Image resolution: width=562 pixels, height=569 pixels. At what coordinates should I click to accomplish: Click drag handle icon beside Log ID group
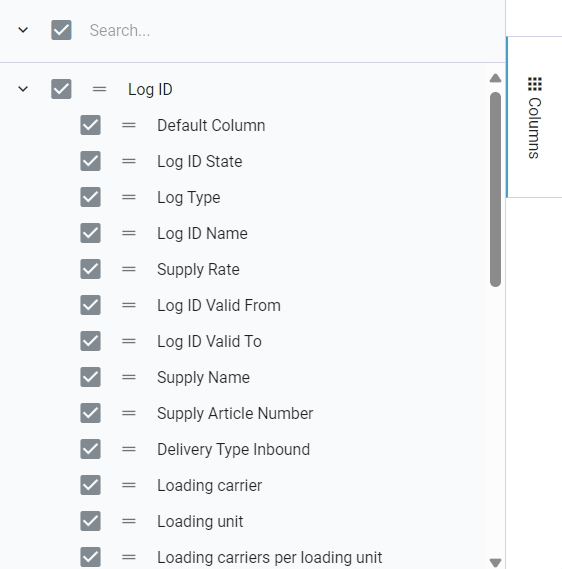(x=99, y=89)
